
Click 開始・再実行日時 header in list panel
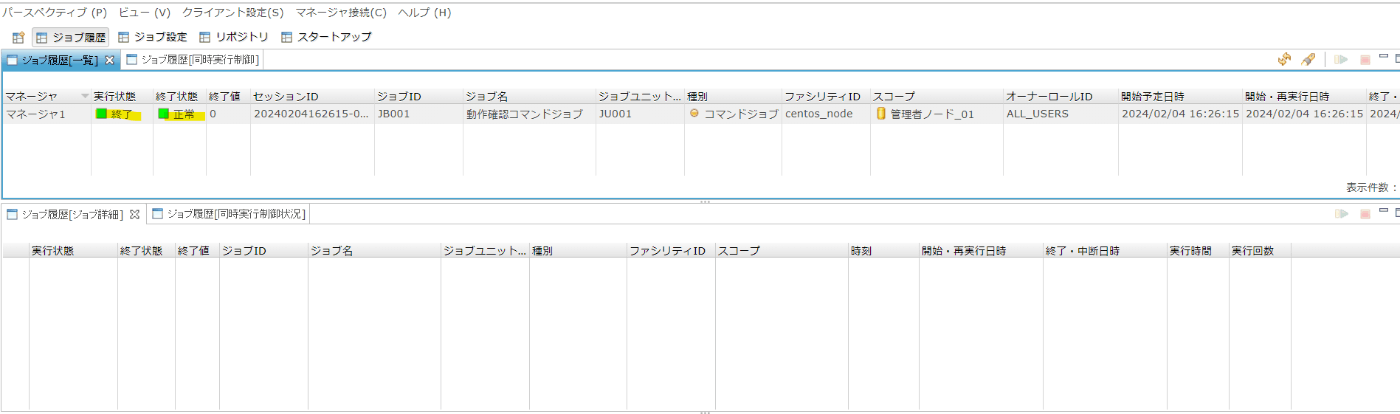1304,97
